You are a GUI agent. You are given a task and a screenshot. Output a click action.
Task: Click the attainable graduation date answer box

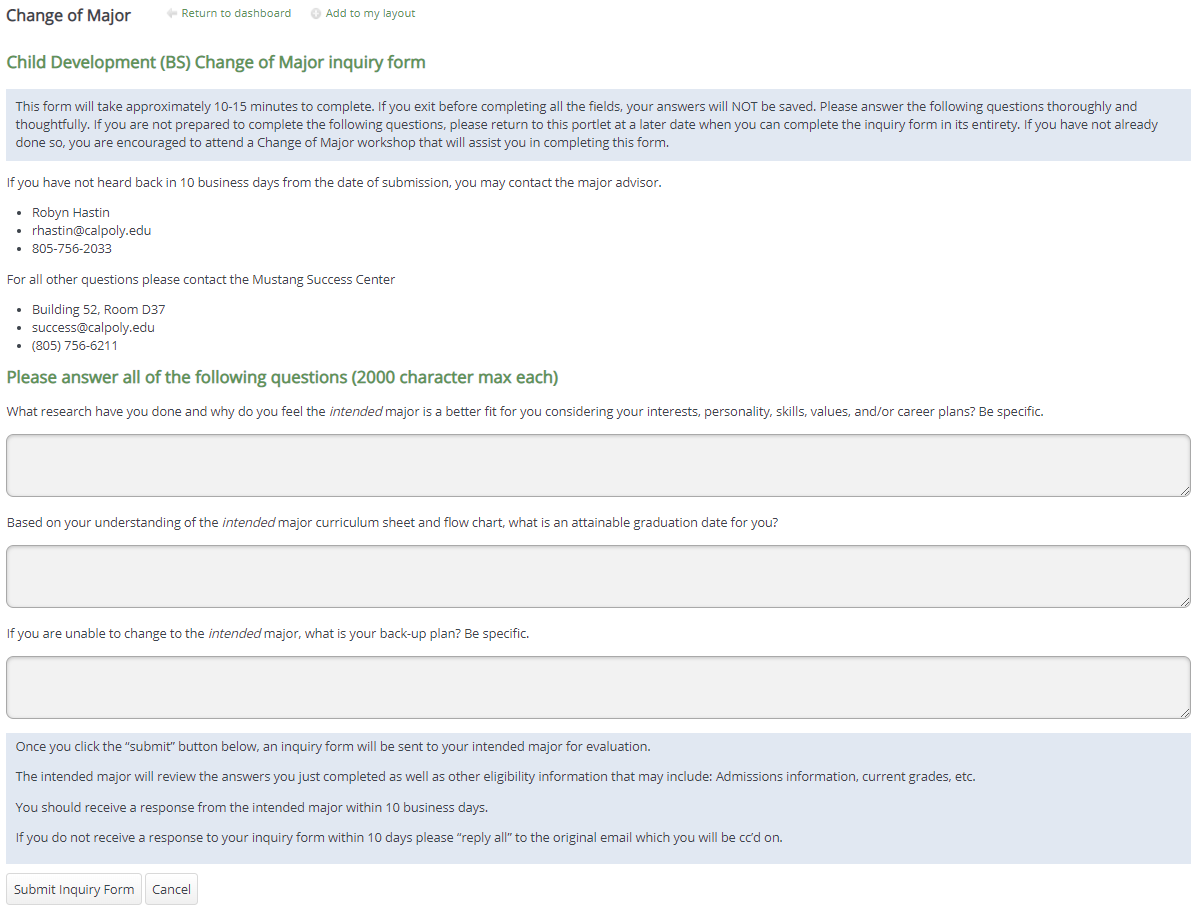click(x=597, y=576)
